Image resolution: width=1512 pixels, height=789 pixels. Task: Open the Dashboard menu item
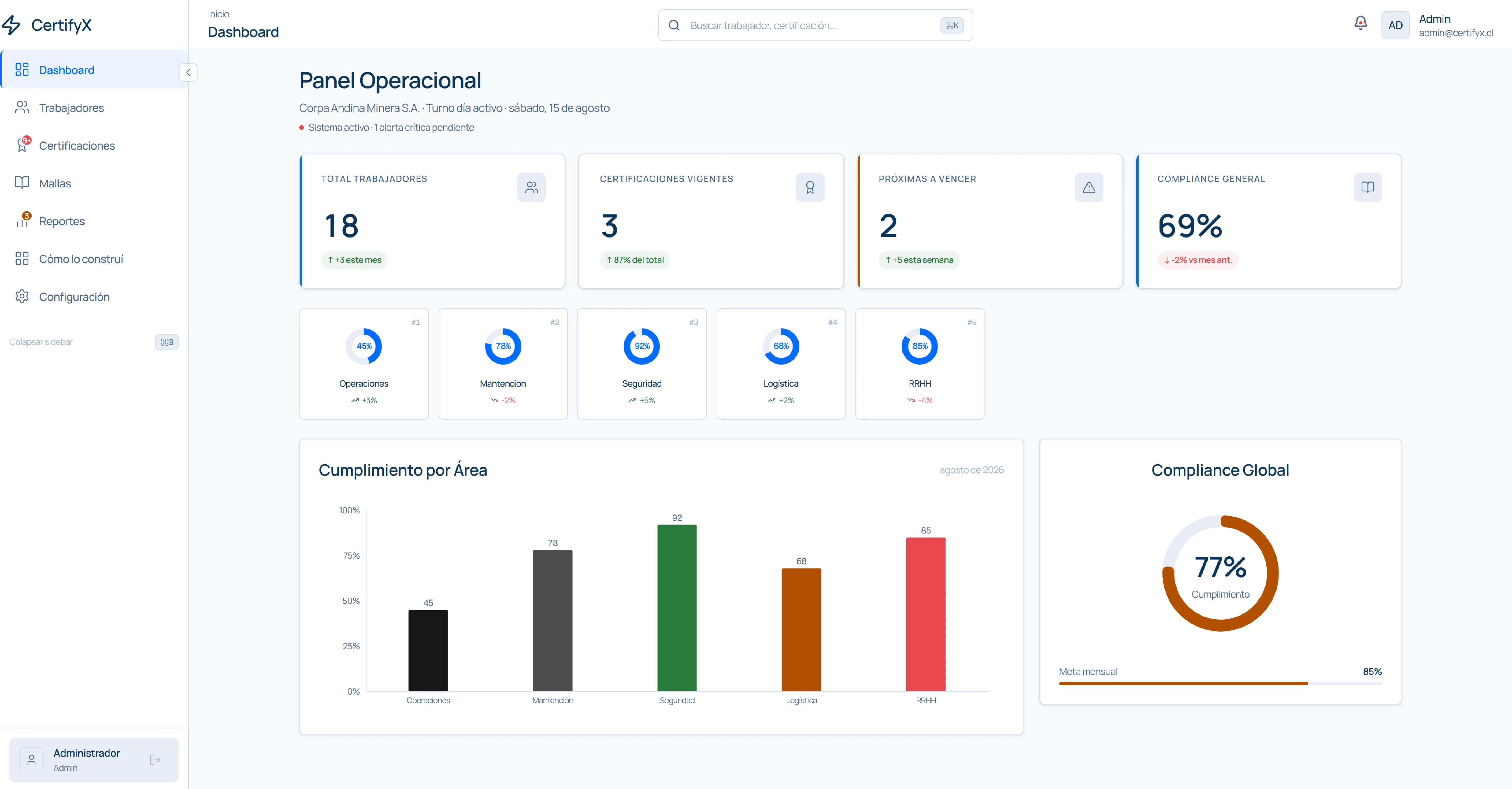[94, 70]
